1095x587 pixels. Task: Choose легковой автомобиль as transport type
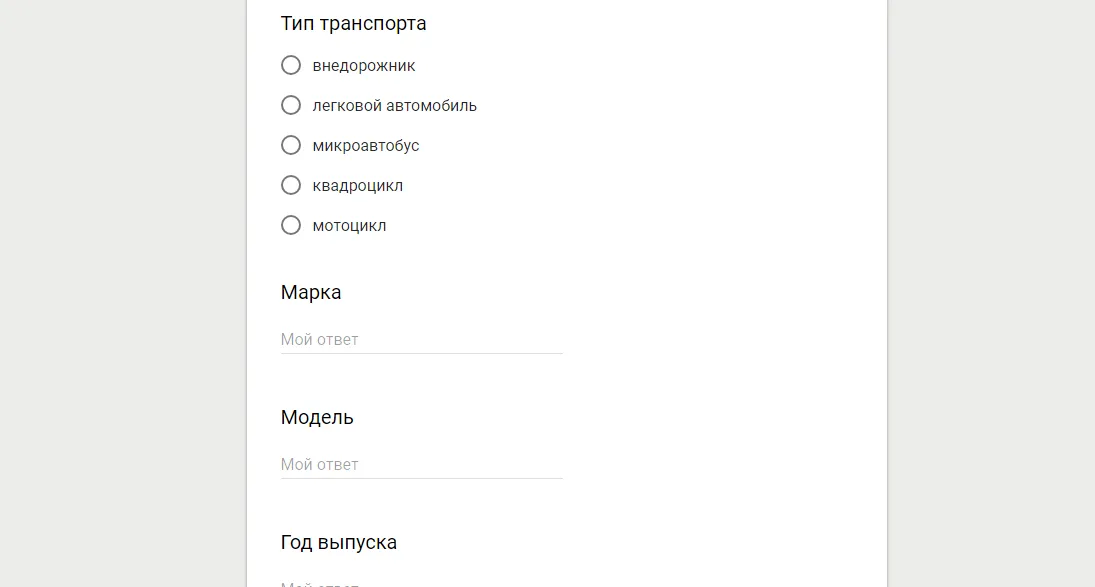tap(291, 105)
